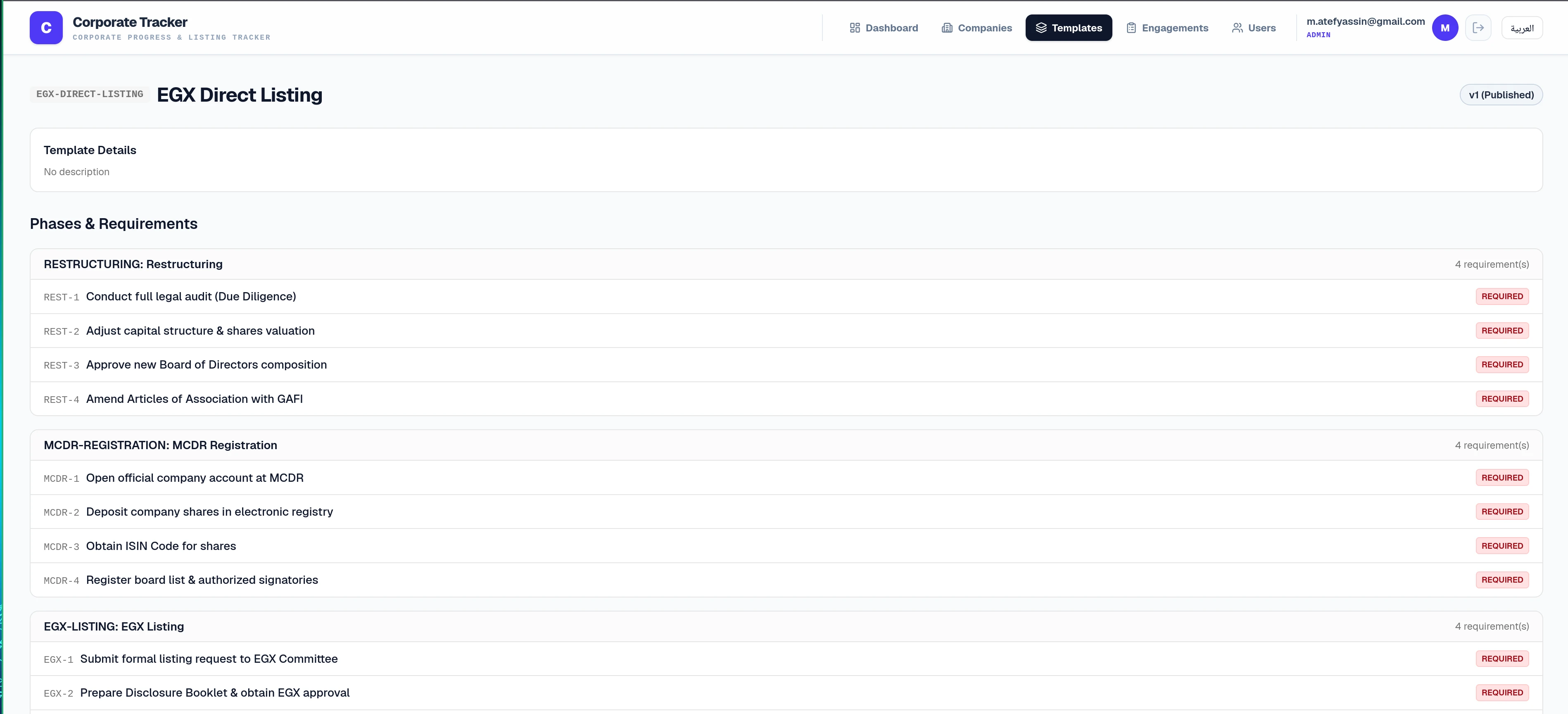Select Submit formal listing request to EGX Committee
This screenshot has width=1568, height=714.
pyautogui.click(x=786, y=659)
